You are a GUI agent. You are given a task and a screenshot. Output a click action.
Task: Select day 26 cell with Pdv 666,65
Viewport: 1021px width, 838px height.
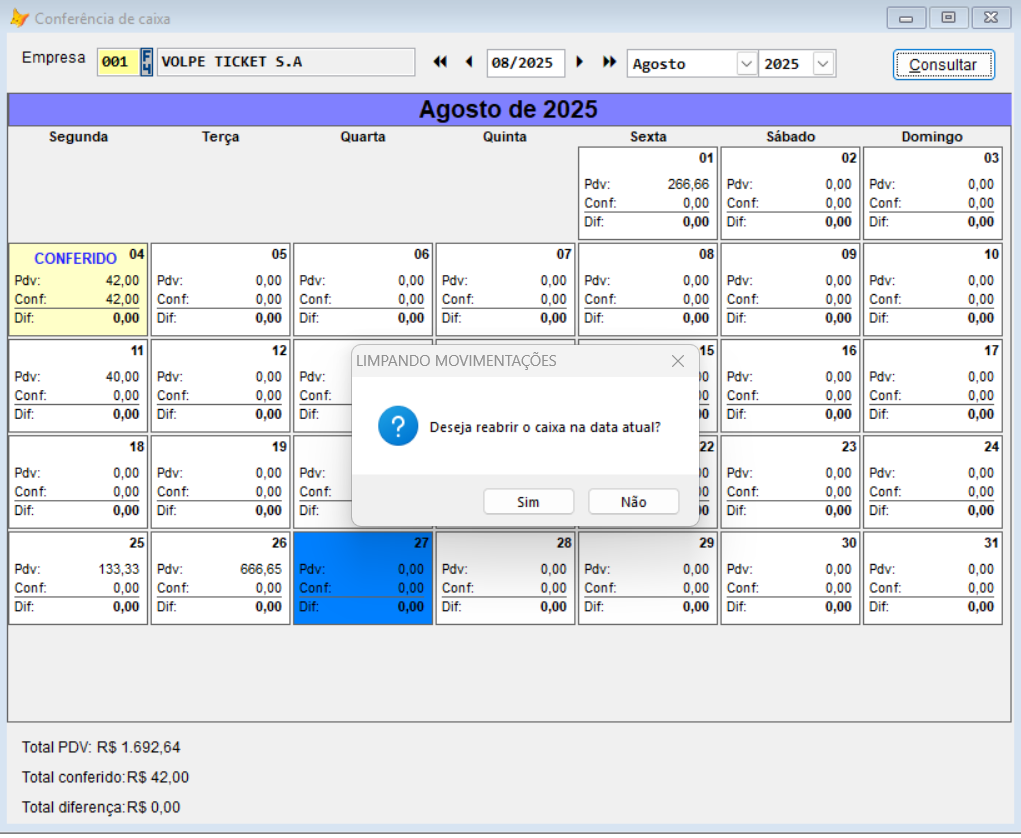click(220, 579)
